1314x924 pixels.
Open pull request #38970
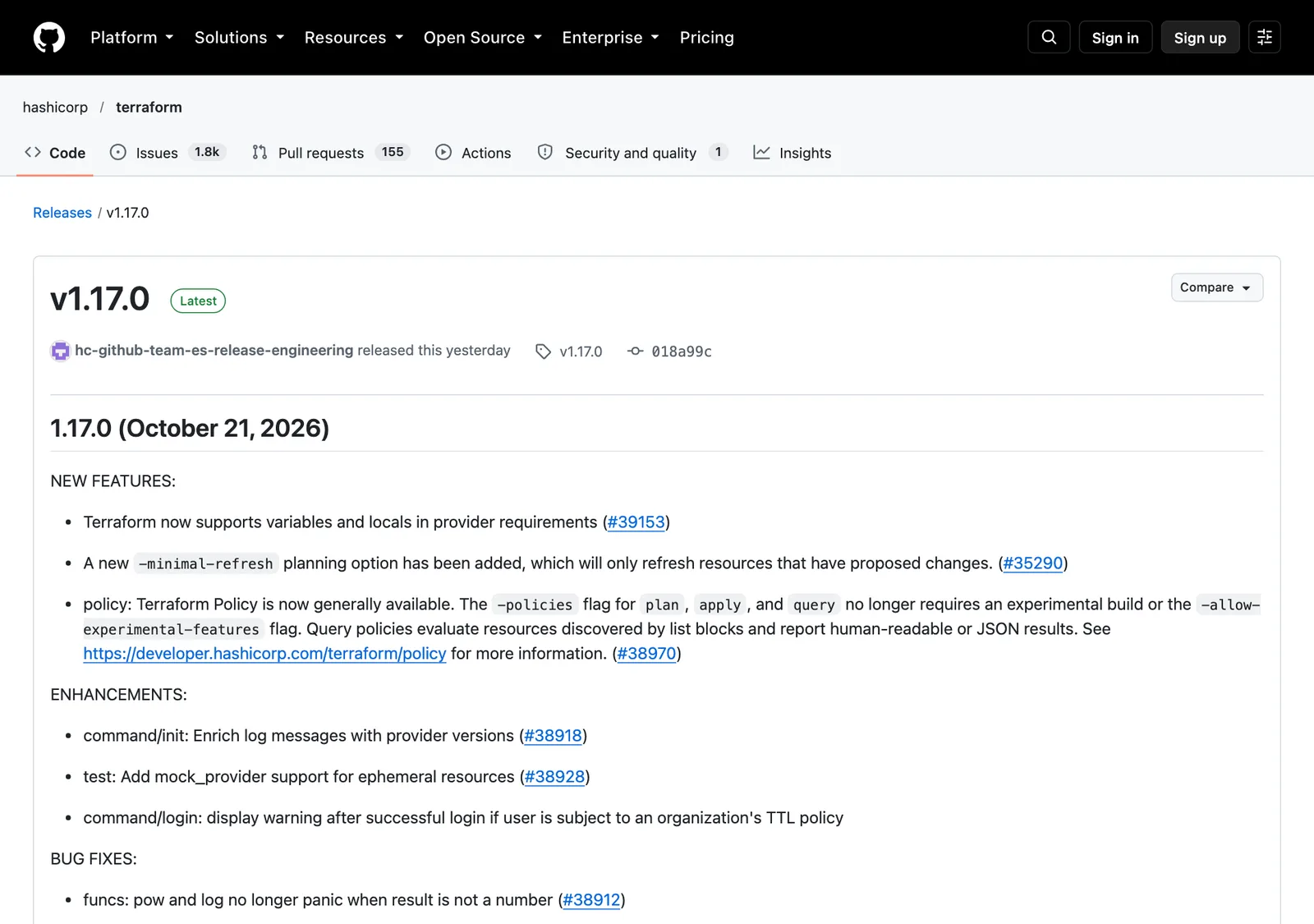click(x=646, y=654)
